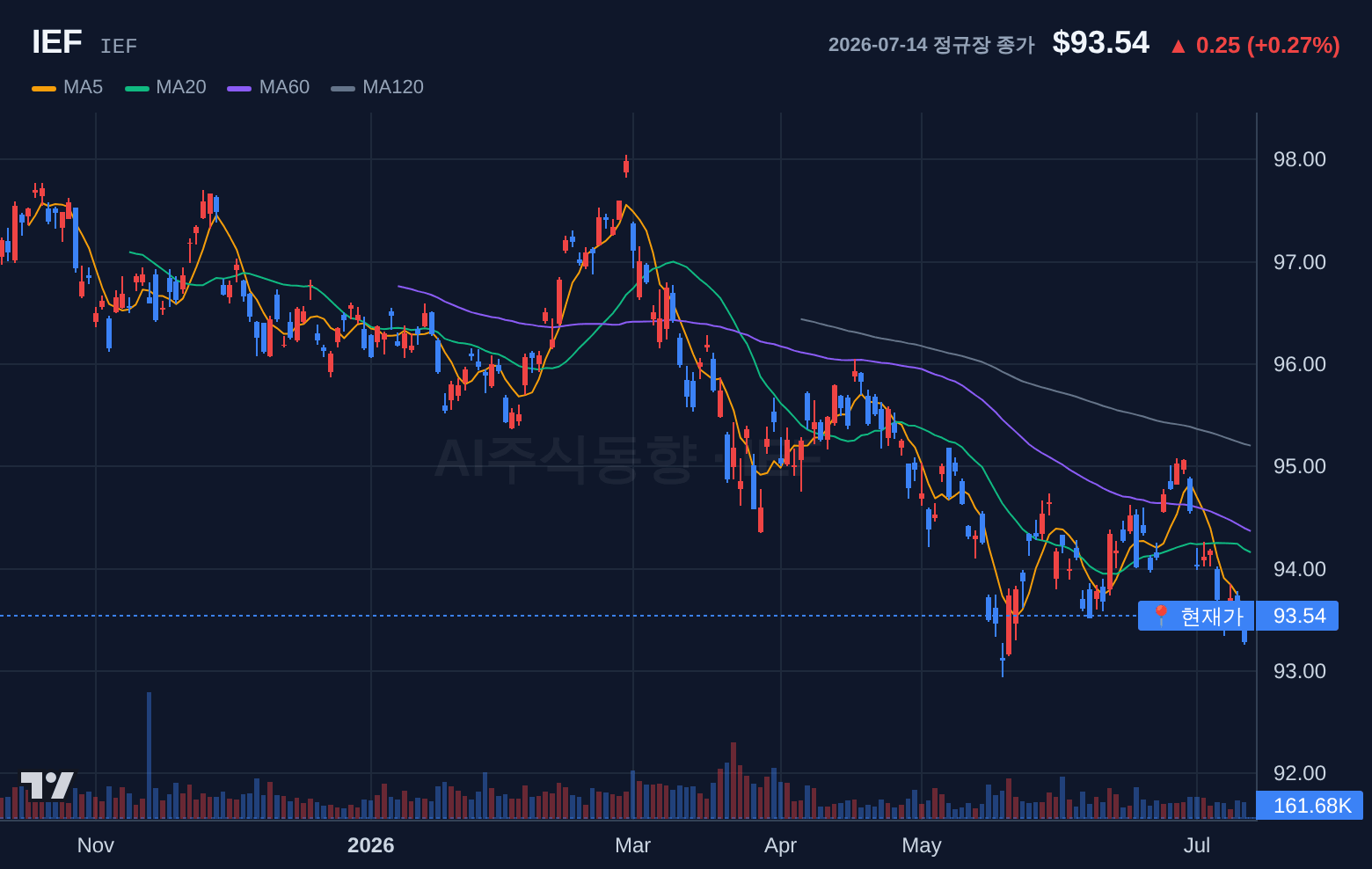This screenshot has height=869, width=1372.
Task: Click the 2026-07-14 정규장 종가 label
Action: [x=931, y=45]
